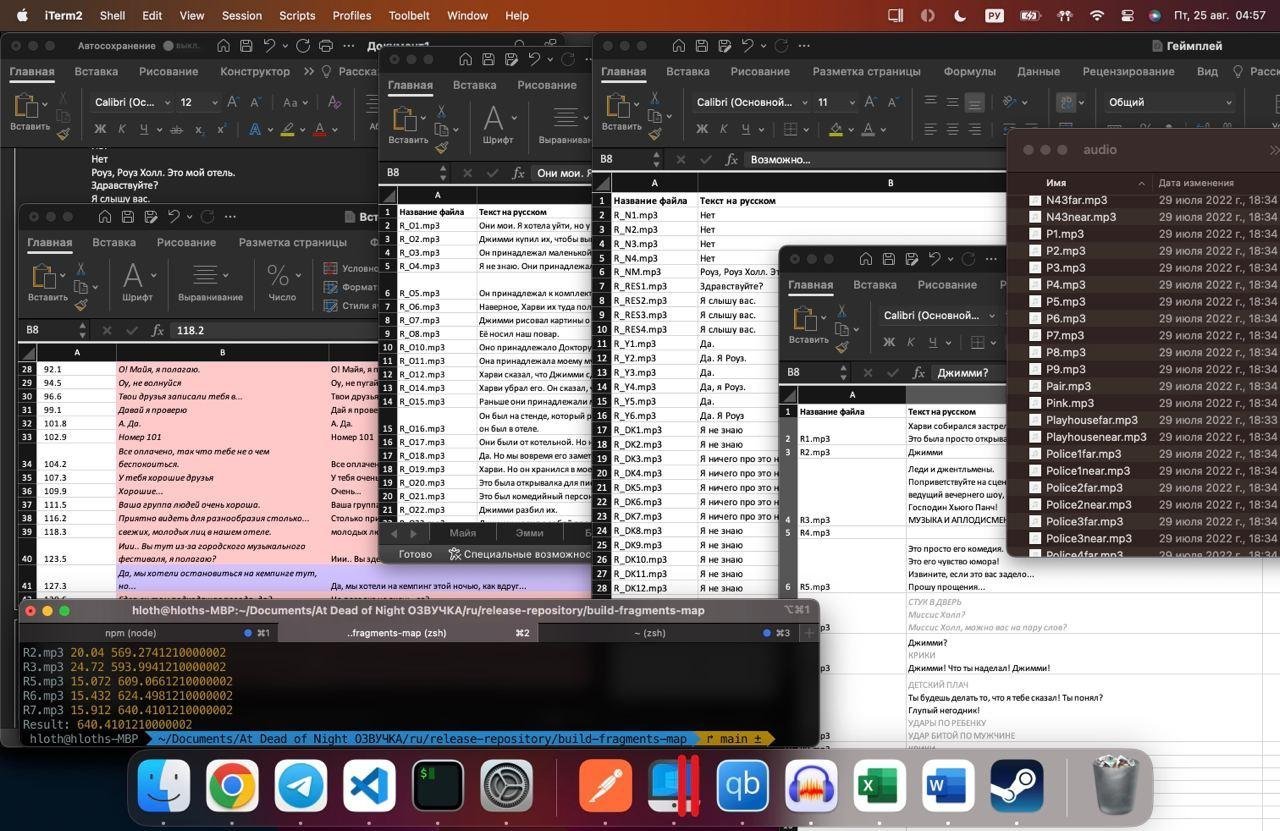Sort by Имя column in audio window
This screenshot has height=831, width=1280.
pyautogui.click(x=1056, y=183)
